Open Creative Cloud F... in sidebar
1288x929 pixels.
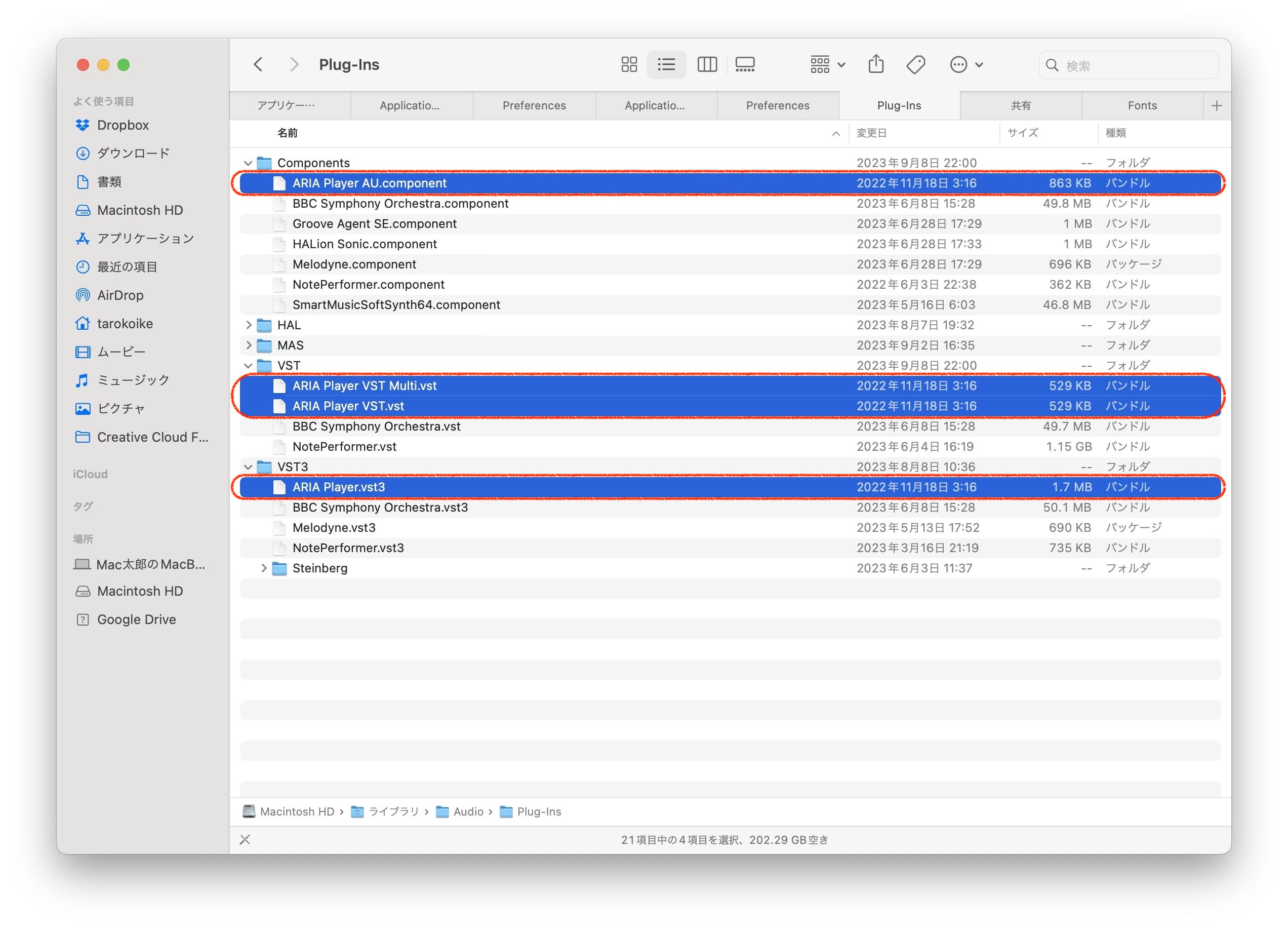click(142, 438)
